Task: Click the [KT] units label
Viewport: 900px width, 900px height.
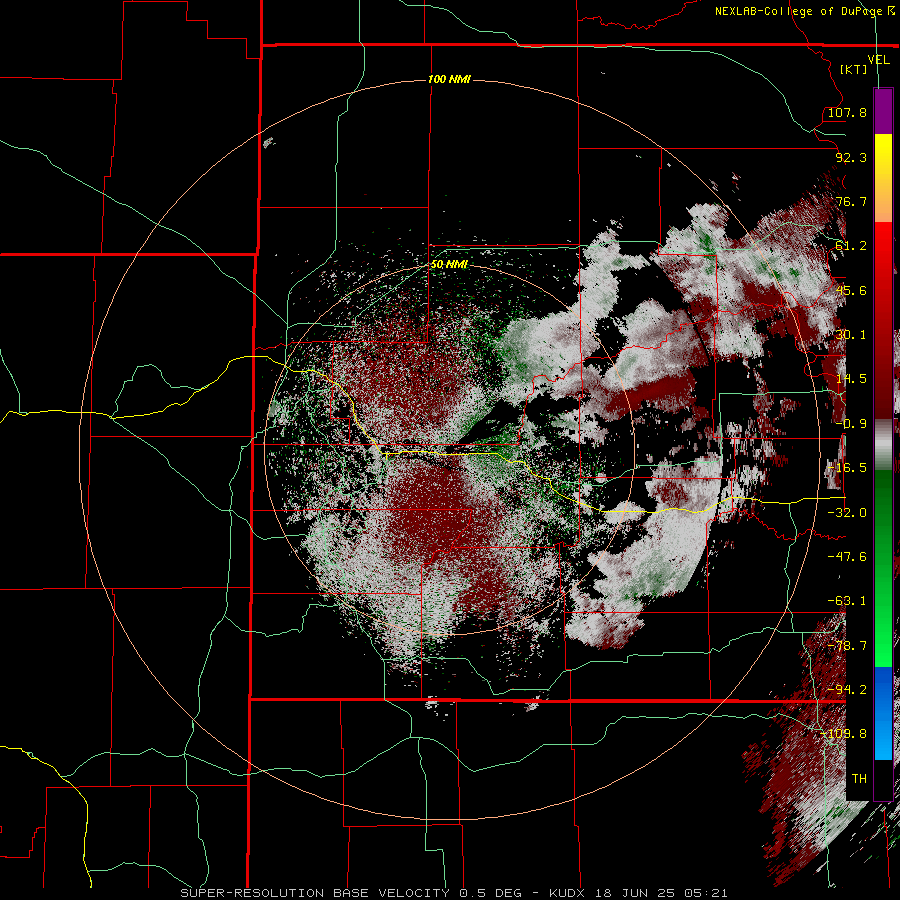Action: point(853,69)
